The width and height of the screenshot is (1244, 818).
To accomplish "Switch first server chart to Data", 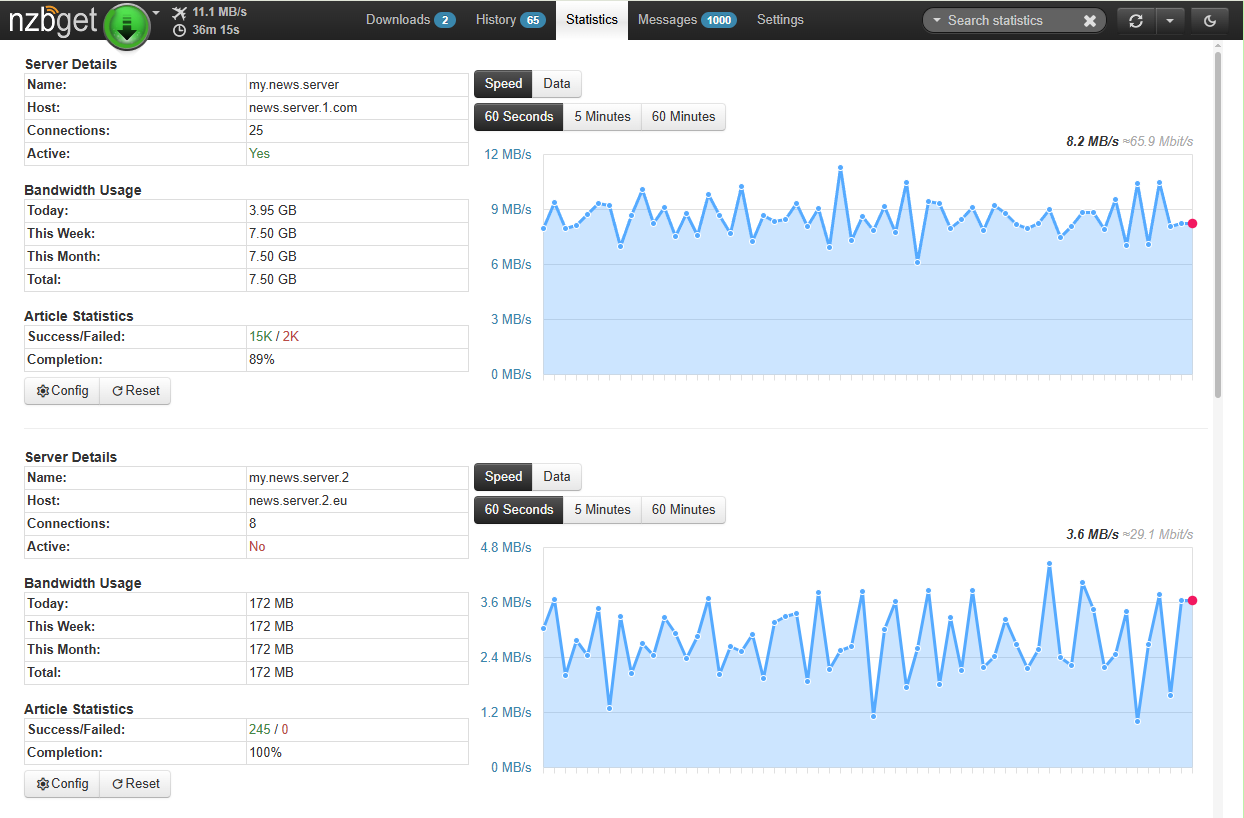I will (557, 84).
